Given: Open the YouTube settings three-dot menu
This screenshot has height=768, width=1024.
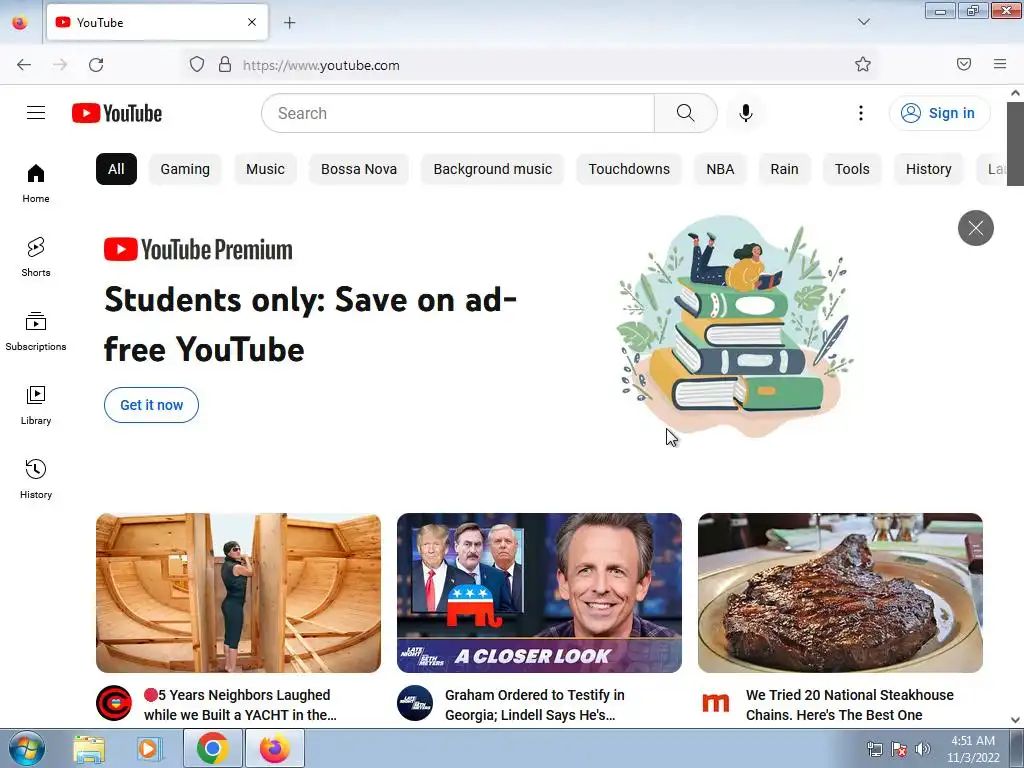Looking at the screenshot, I should click(861, 113).
